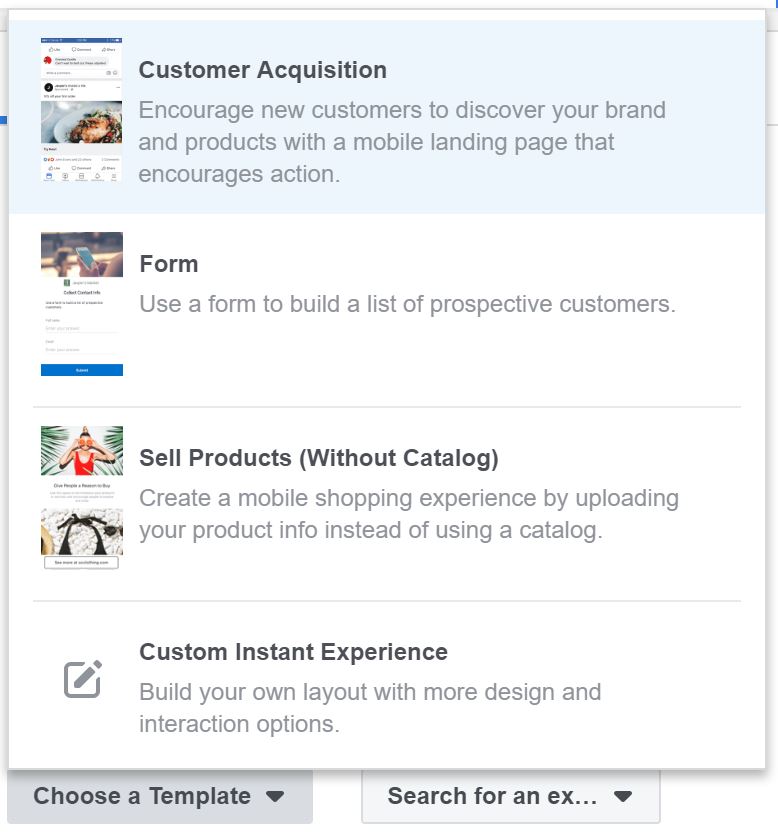This screenshot has height=834, width=778.
Task: Select Custom Instant Experience title
Action: click(x=293, y=652)
